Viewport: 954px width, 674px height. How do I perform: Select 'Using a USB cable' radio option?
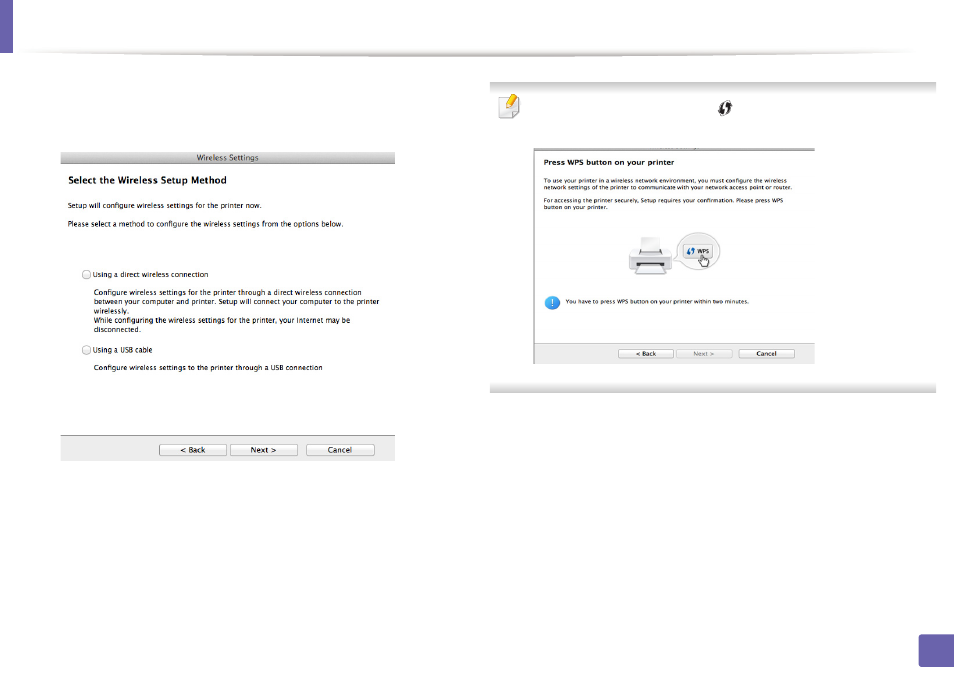pos(86,350)
